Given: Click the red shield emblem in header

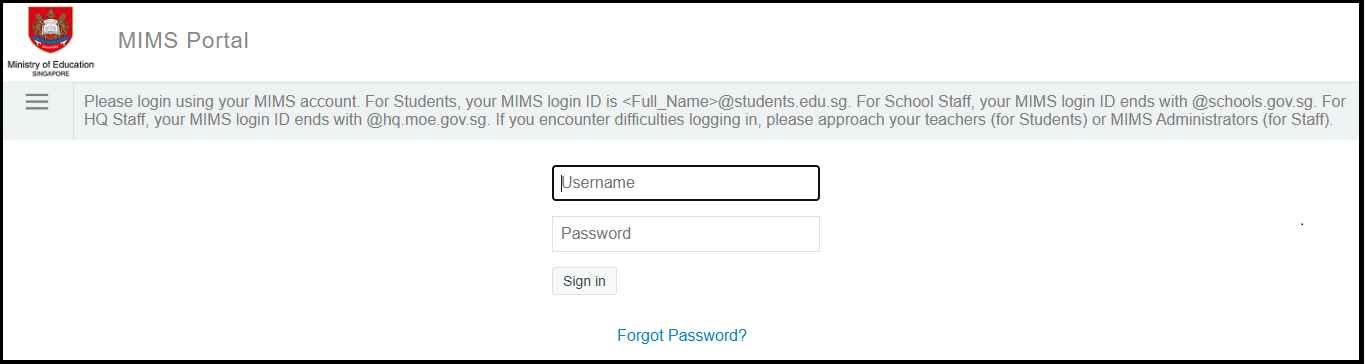Looking at the screenshot, I should point(50,31).
